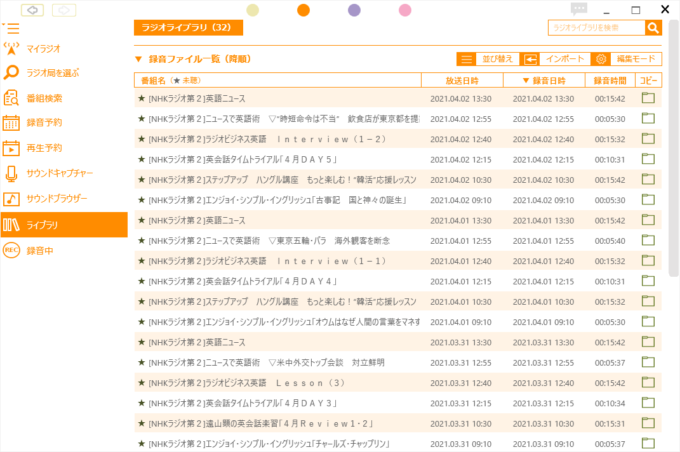Select the pale yellow color theme circle

(252, 10)
